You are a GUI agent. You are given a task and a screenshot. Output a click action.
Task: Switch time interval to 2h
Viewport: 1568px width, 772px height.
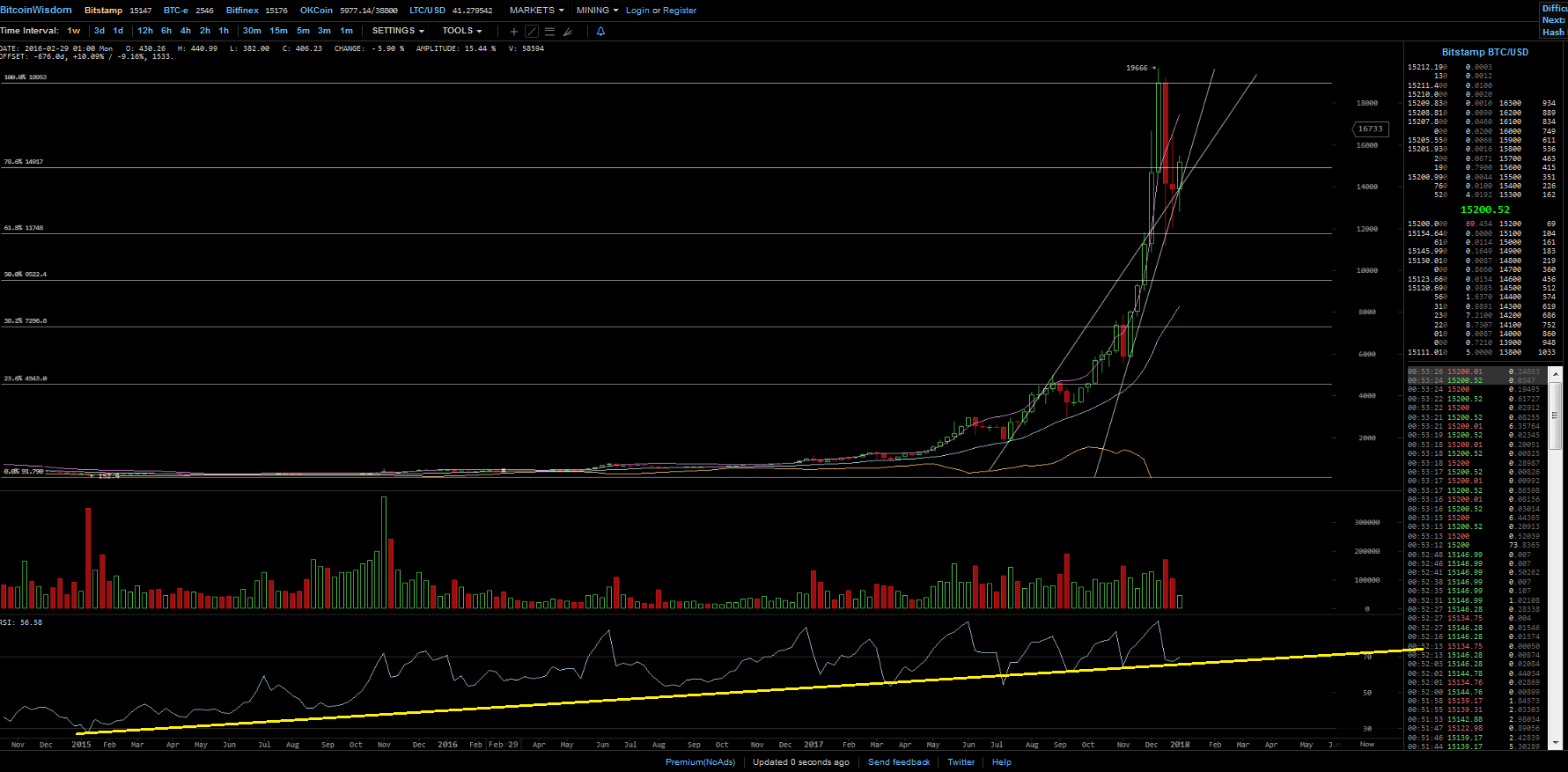[x=205, y=31]
